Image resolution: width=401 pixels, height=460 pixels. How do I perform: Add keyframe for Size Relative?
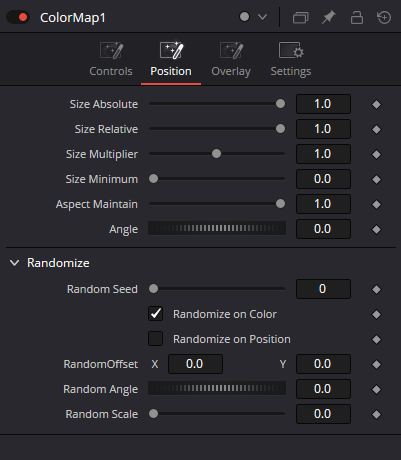376,129
